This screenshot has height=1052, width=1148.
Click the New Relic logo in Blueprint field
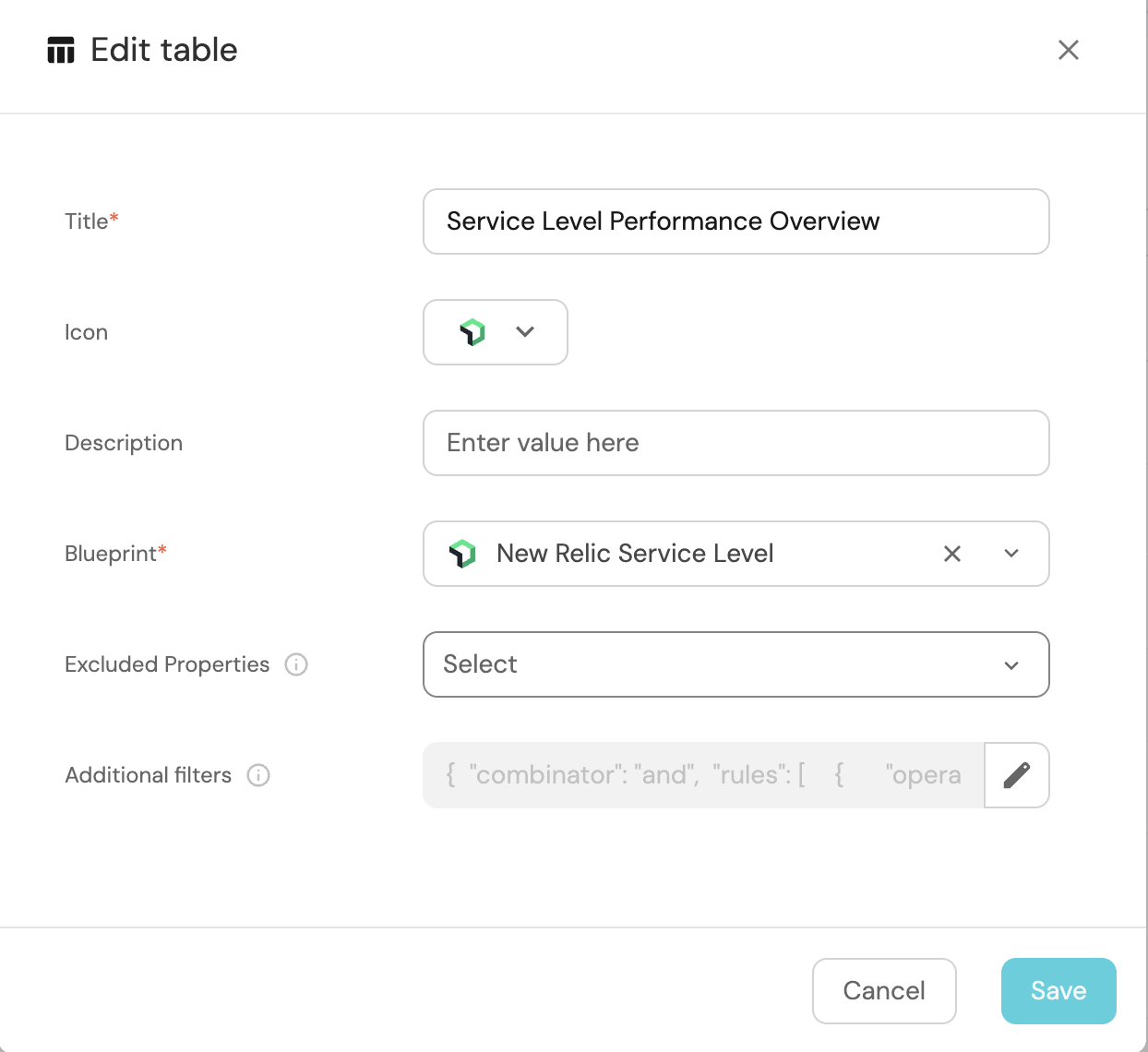point(462,554)
